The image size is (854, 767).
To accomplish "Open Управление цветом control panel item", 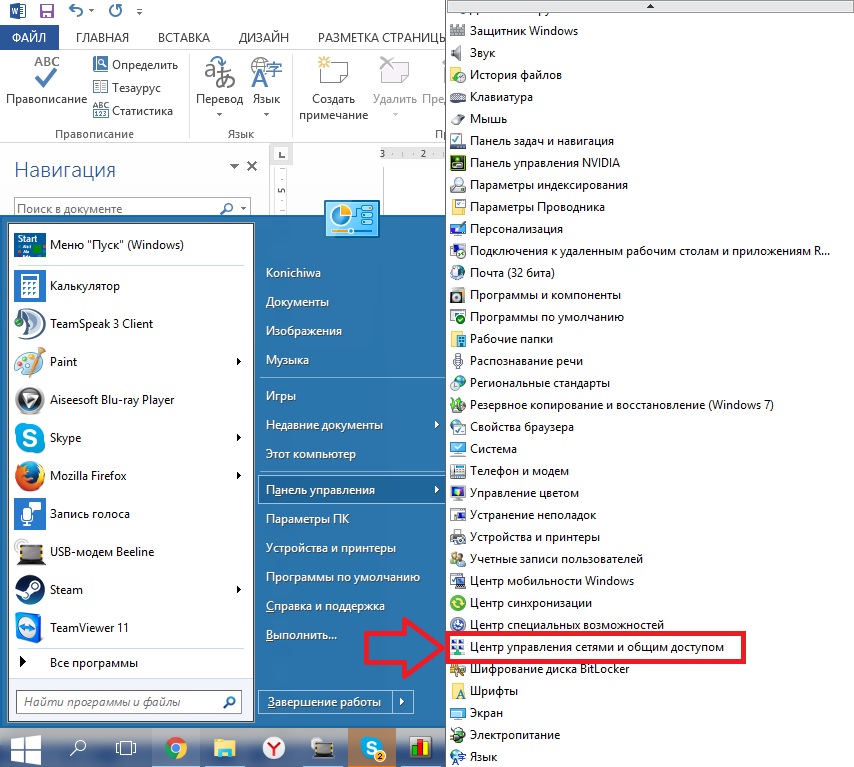I will (x=524, y=493).
